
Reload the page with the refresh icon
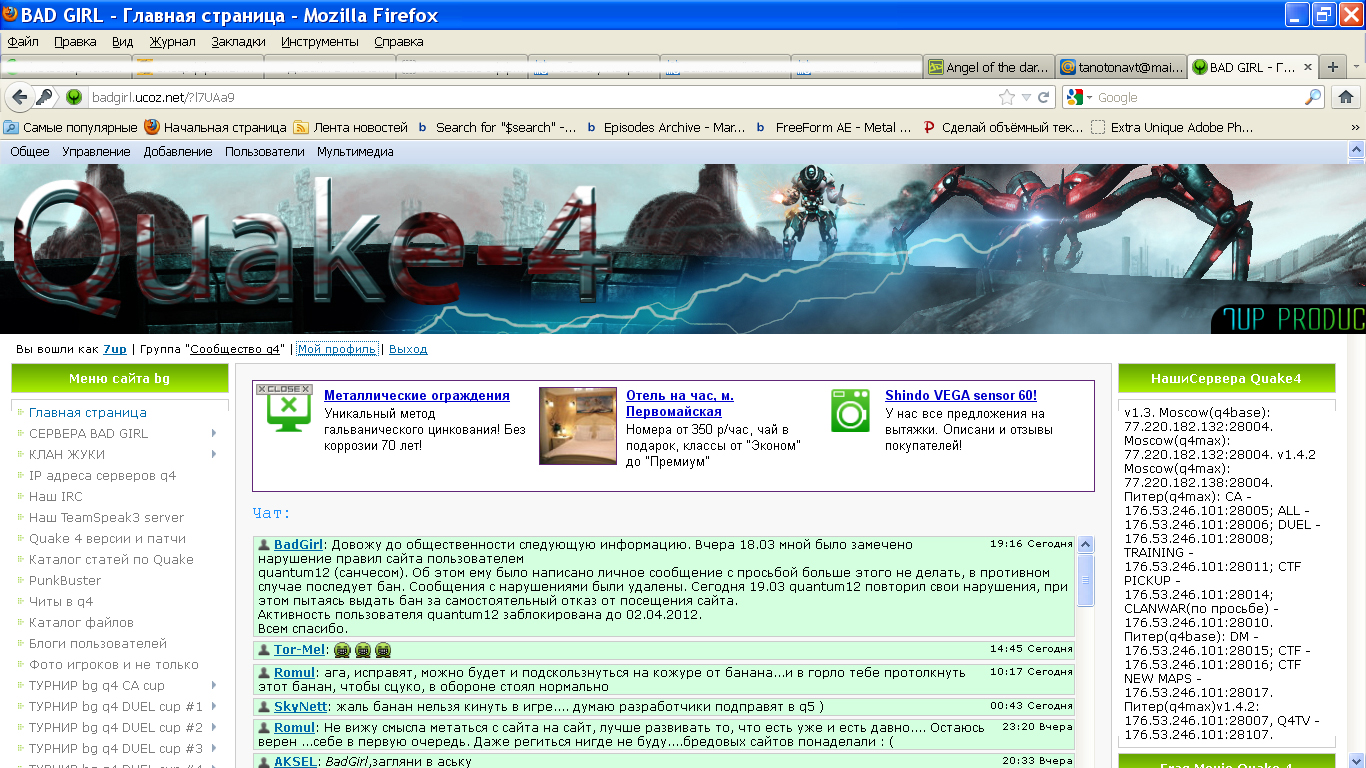pyautogui.click(x=1044, y=97)
